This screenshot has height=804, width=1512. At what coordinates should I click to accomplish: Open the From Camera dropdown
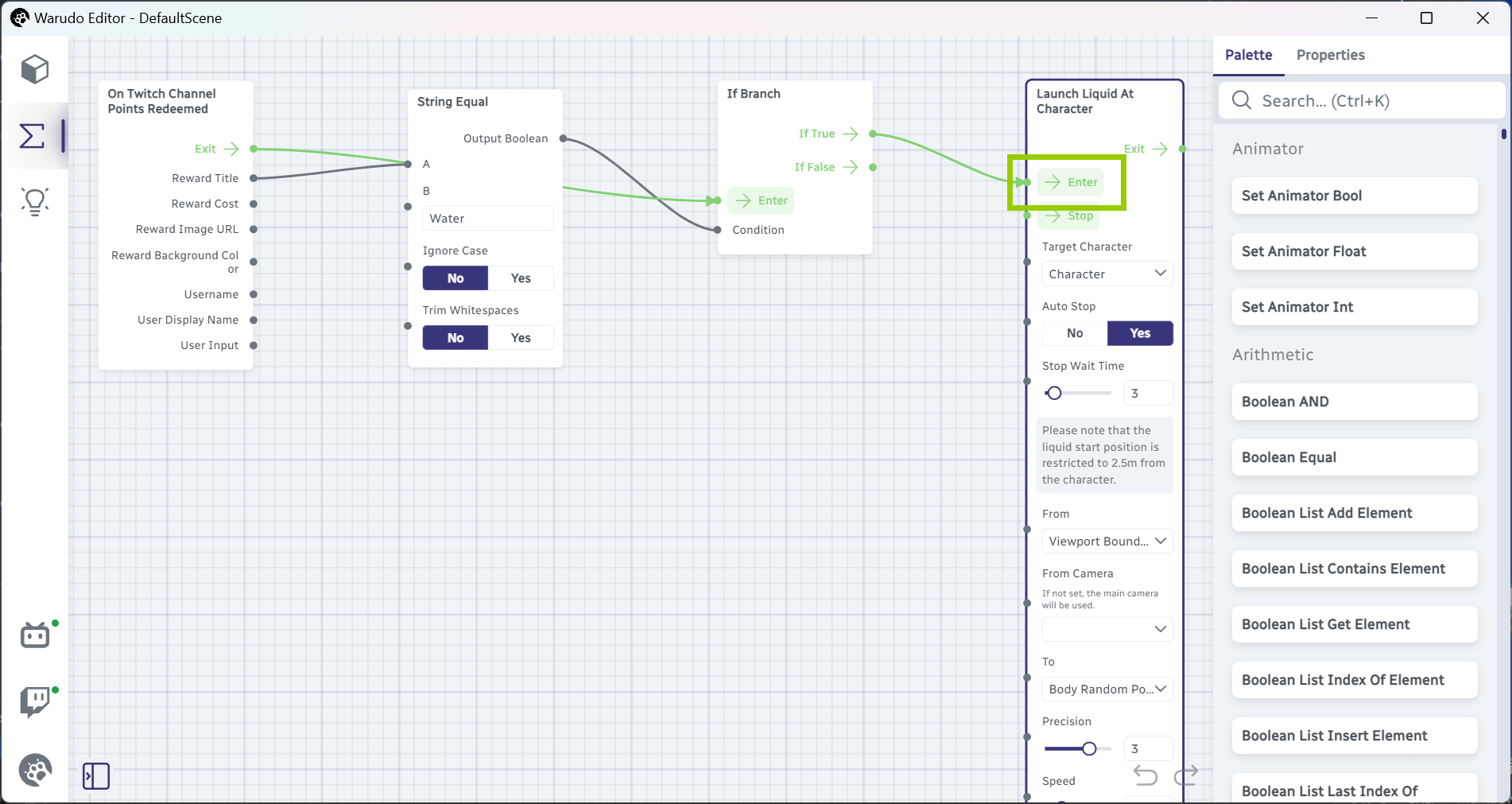click(1107, 629)
